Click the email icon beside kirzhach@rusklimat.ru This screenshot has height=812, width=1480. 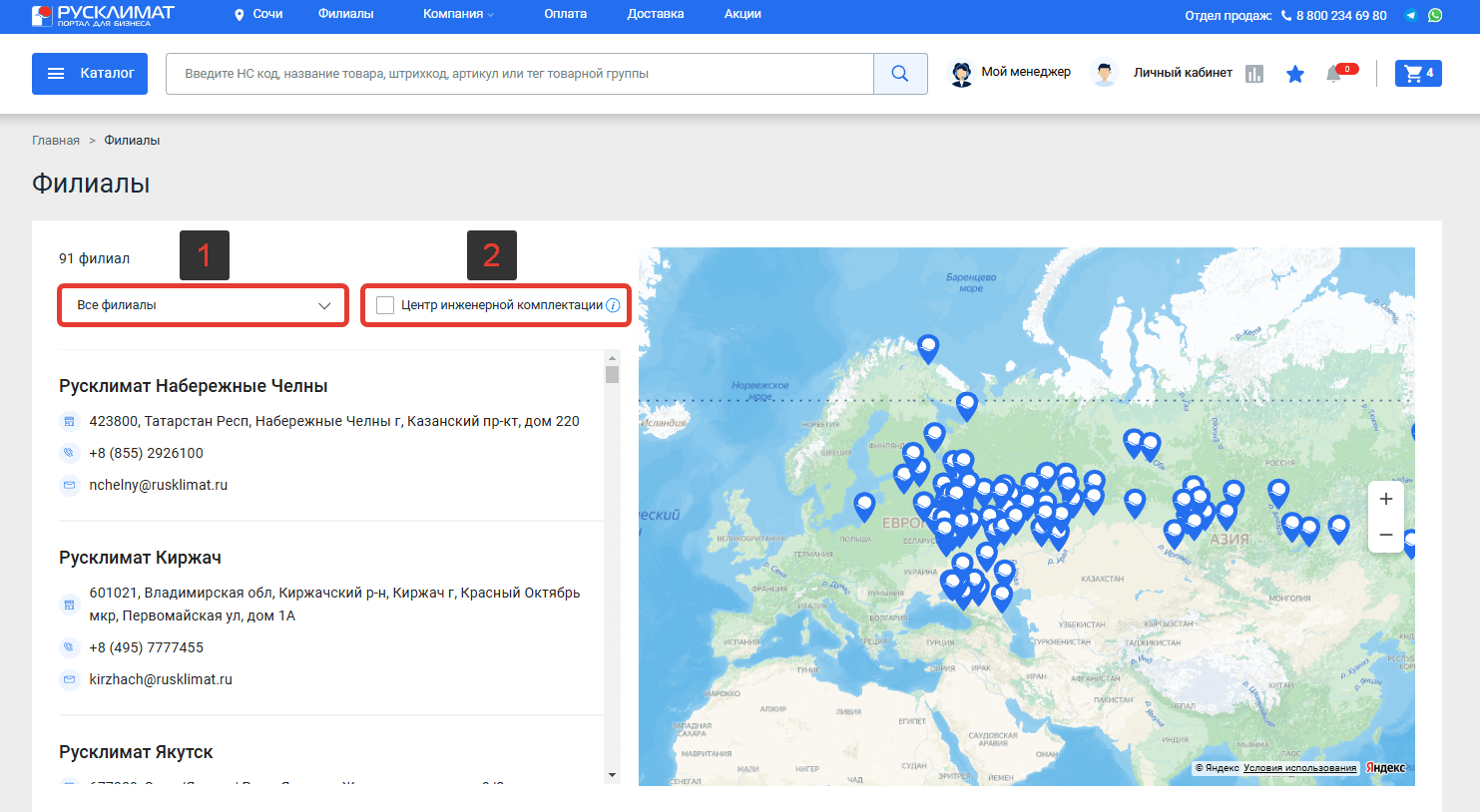[69, 679]
